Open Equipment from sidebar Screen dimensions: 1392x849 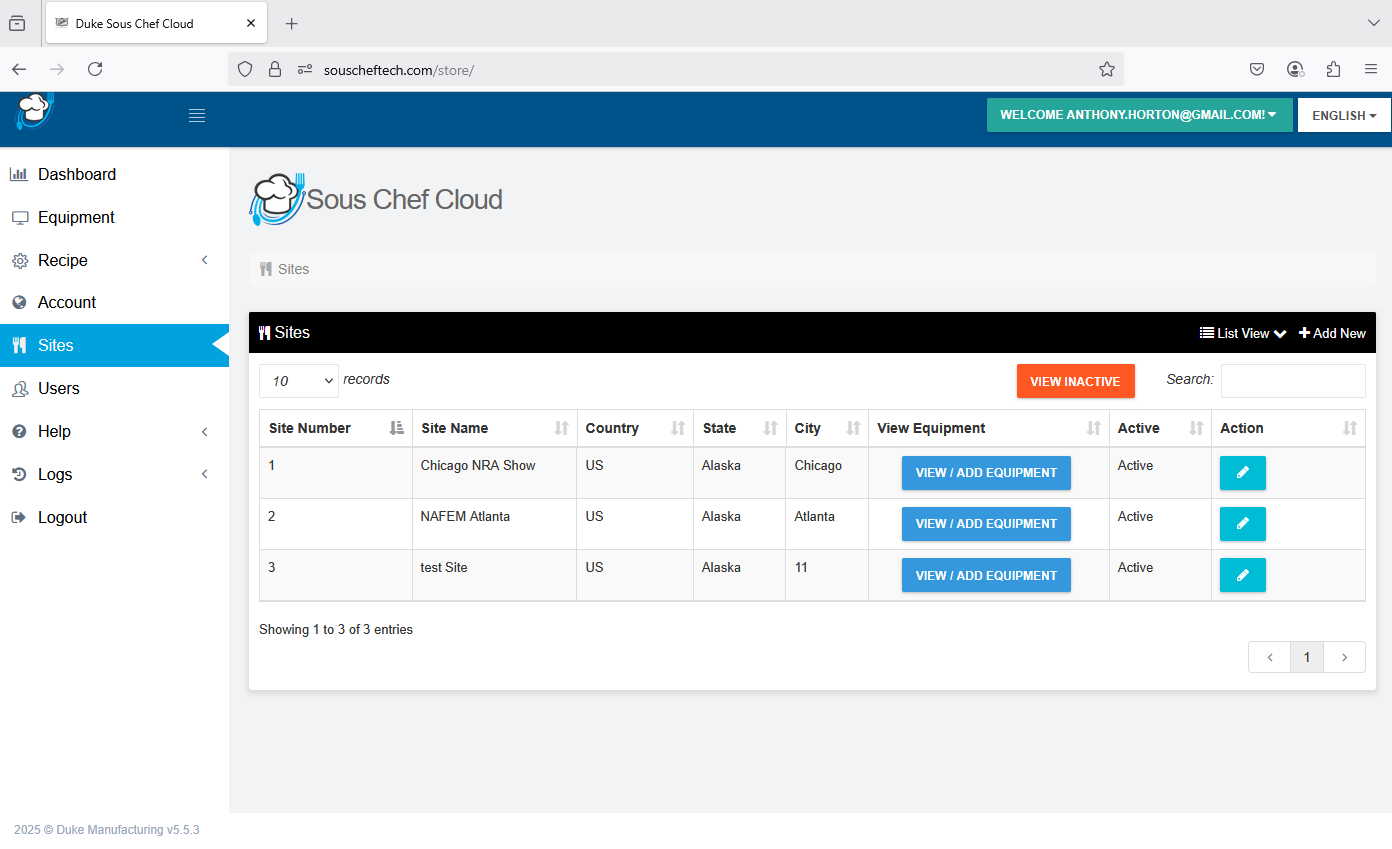coord(114,217)
